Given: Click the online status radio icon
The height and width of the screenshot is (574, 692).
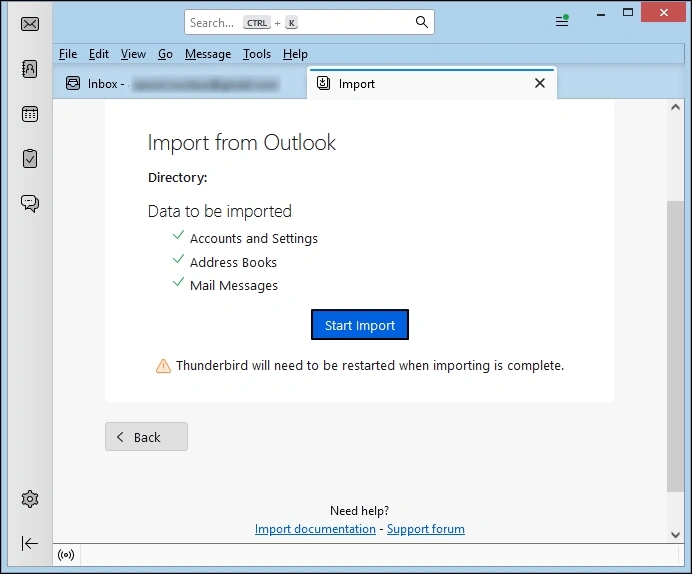Looking at the screenshot, I should [x=66, y=555].
